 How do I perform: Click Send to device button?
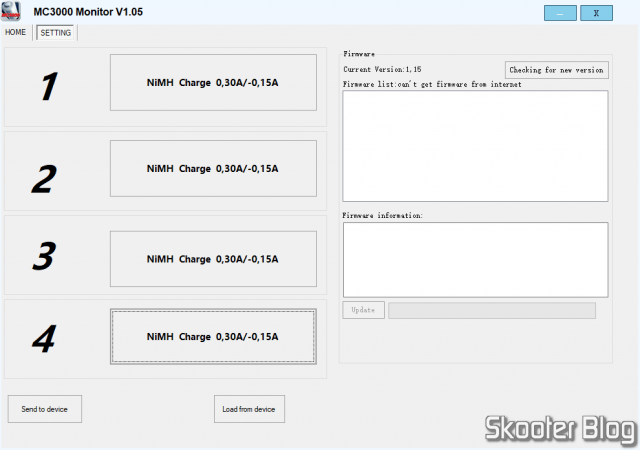pyautogui.click(x=44, y=409)
